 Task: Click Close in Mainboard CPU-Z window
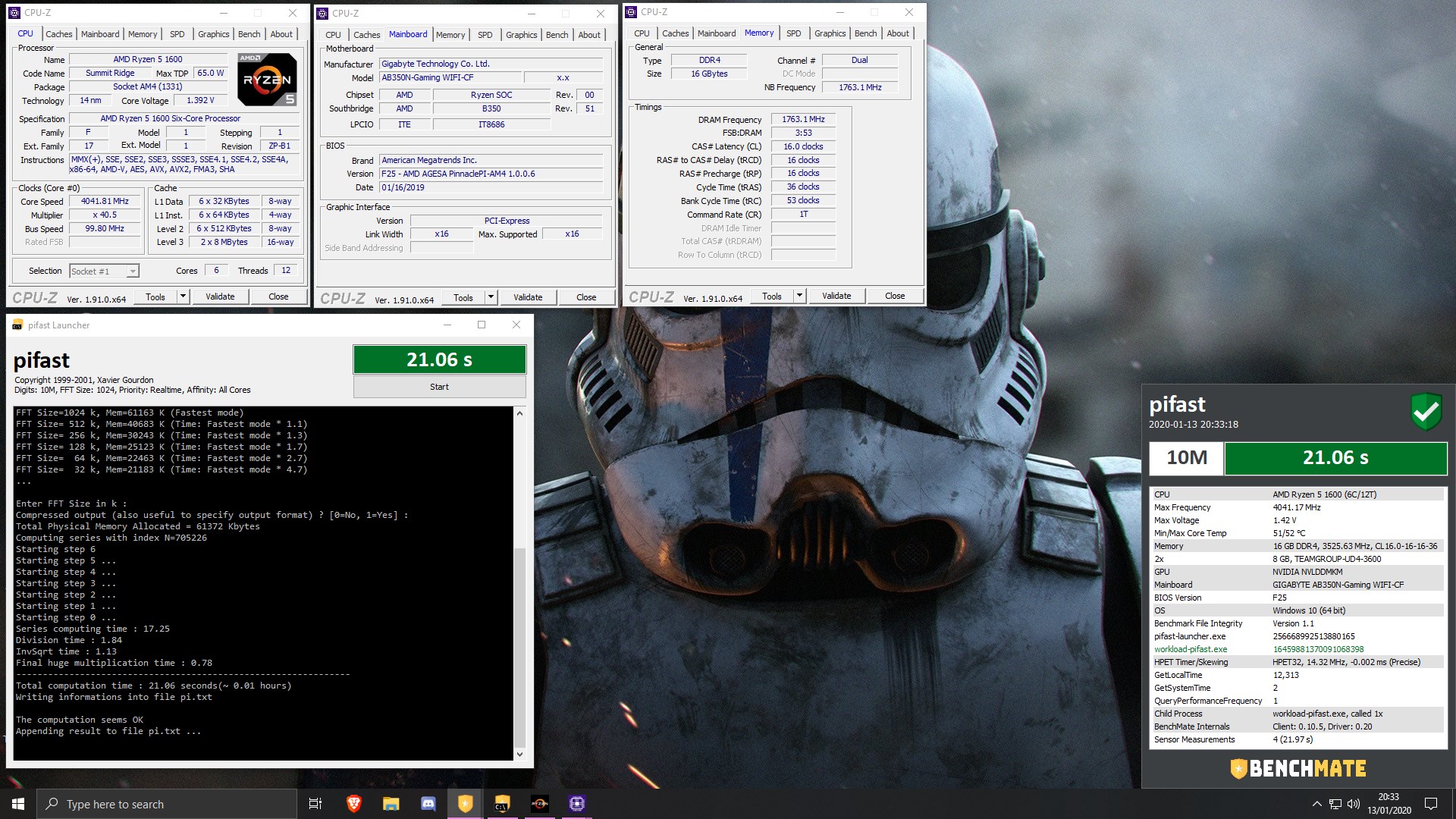(586, 297)
